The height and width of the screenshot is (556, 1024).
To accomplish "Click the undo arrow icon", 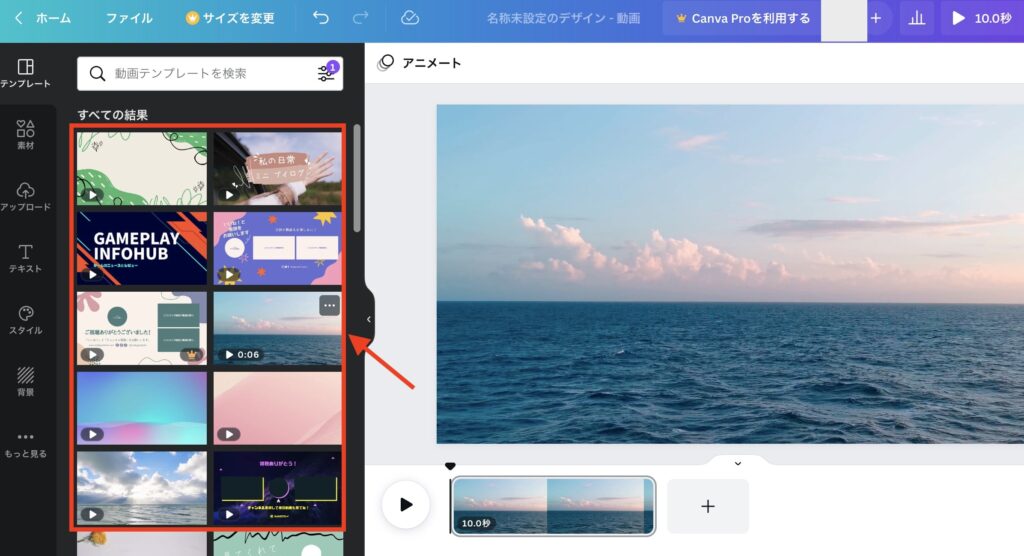I will (321, 18).
